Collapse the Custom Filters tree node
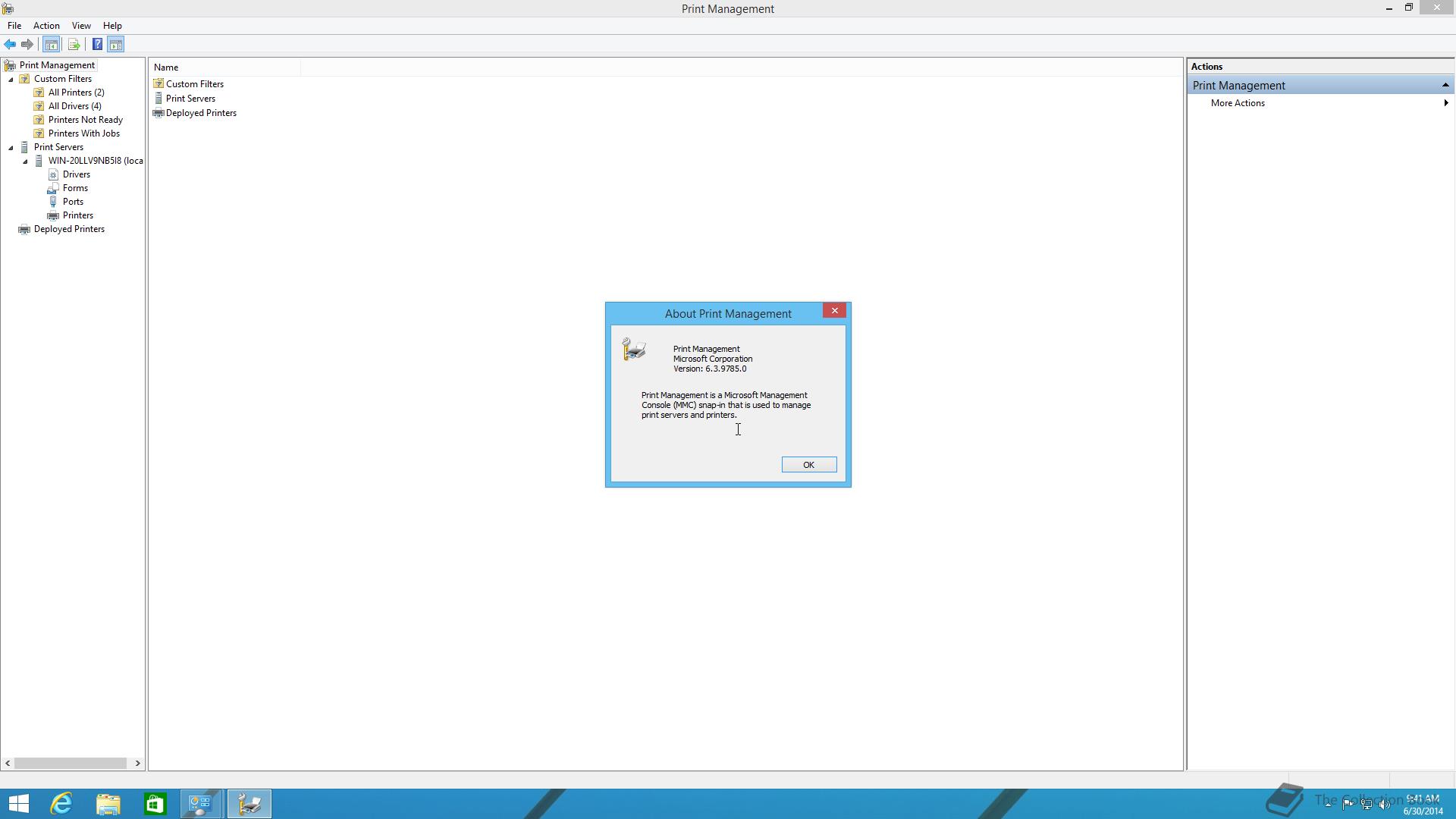1456x819 pixels. tap(11, 79)
